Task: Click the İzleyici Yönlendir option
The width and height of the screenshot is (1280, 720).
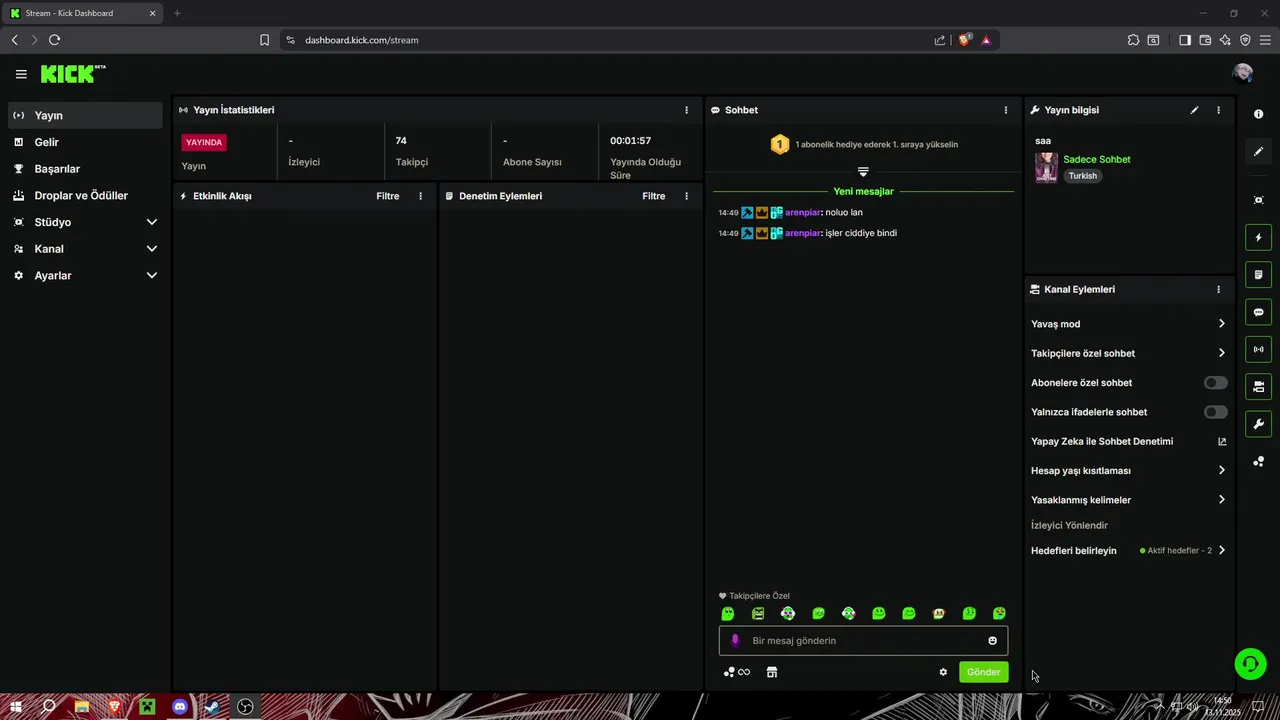Action: [1069, 525]
